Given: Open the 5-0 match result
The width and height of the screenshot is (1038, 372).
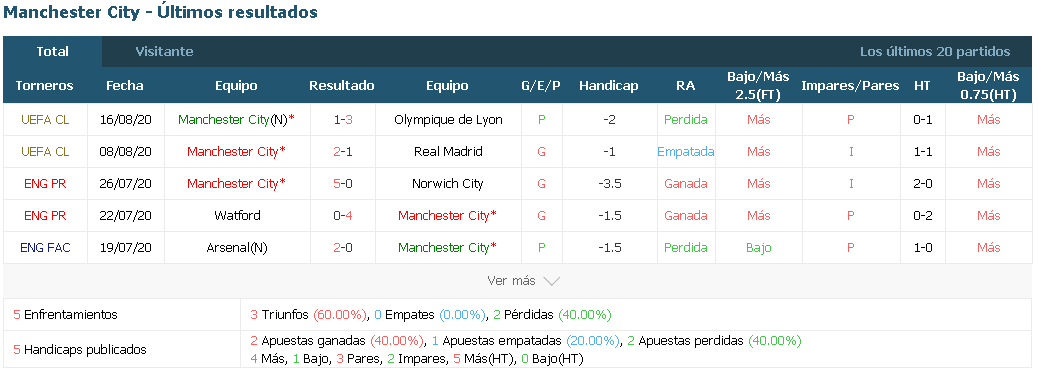Looking at the screenshot, I should pyautogui.click(x=342, y=183).
